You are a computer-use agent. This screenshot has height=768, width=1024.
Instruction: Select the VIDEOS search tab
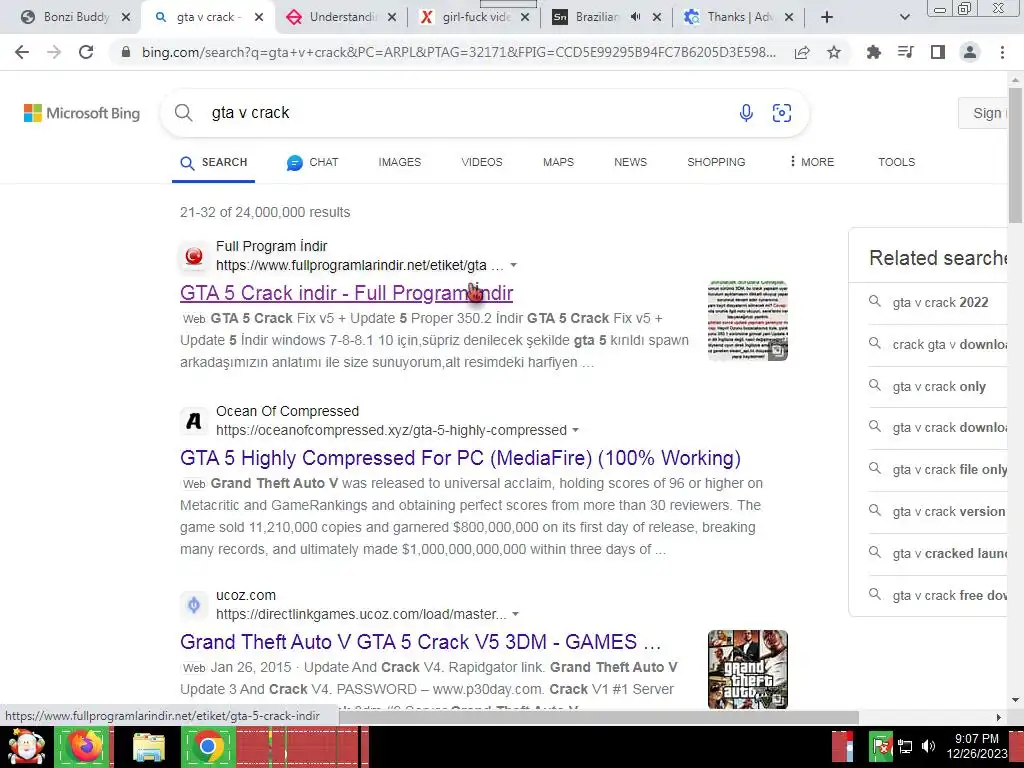[482, 162]
